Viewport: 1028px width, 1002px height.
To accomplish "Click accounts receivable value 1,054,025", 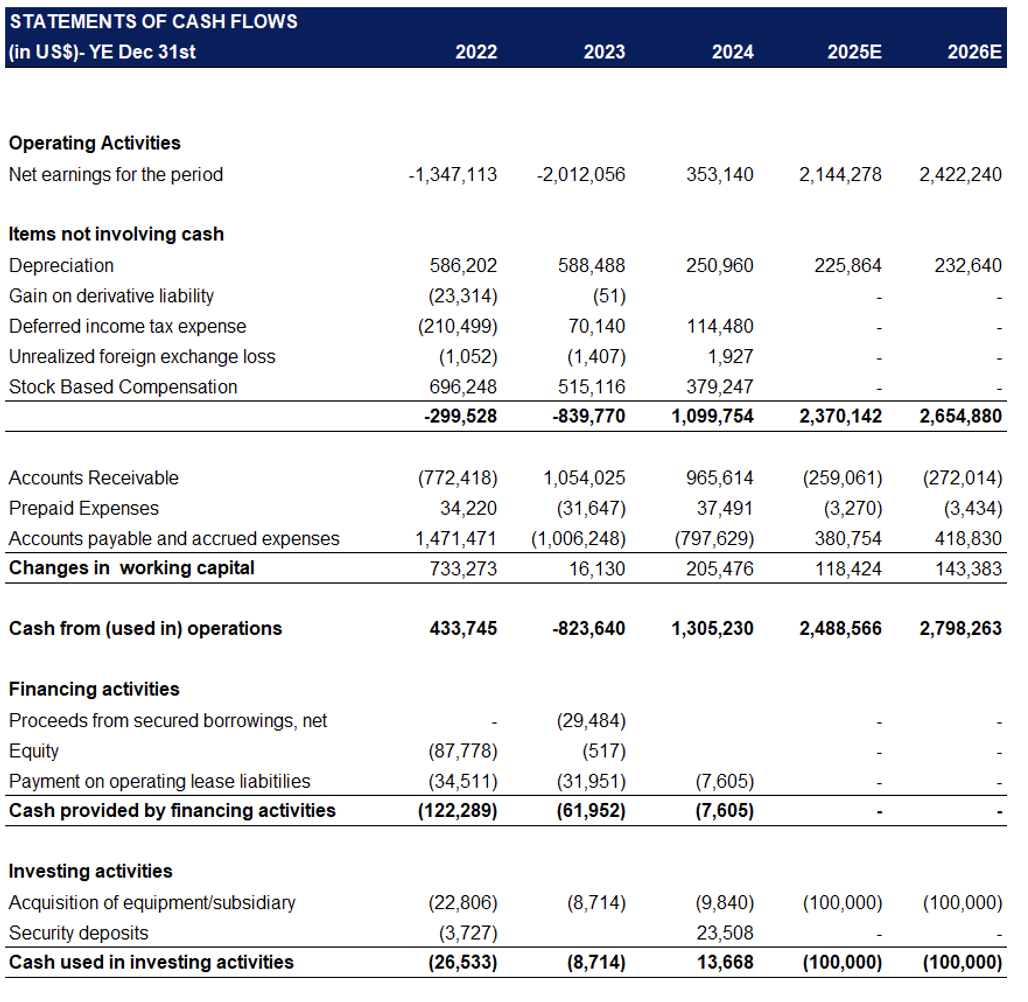I will (584, 478).
